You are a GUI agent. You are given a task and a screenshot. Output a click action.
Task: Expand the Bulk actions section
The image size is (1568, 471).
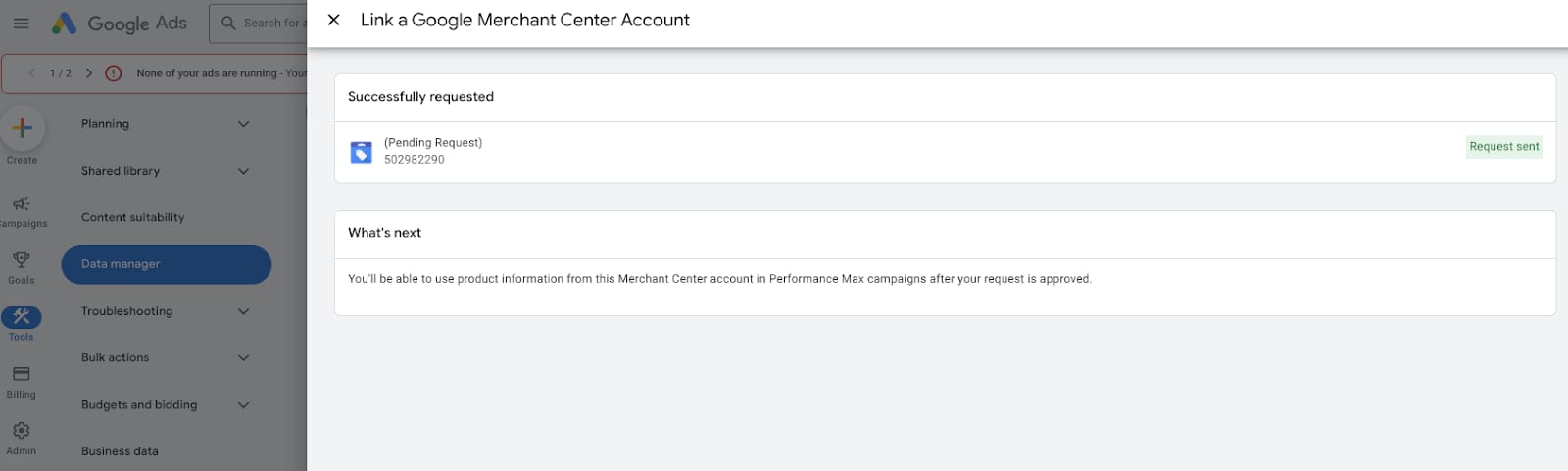point(244,358)
